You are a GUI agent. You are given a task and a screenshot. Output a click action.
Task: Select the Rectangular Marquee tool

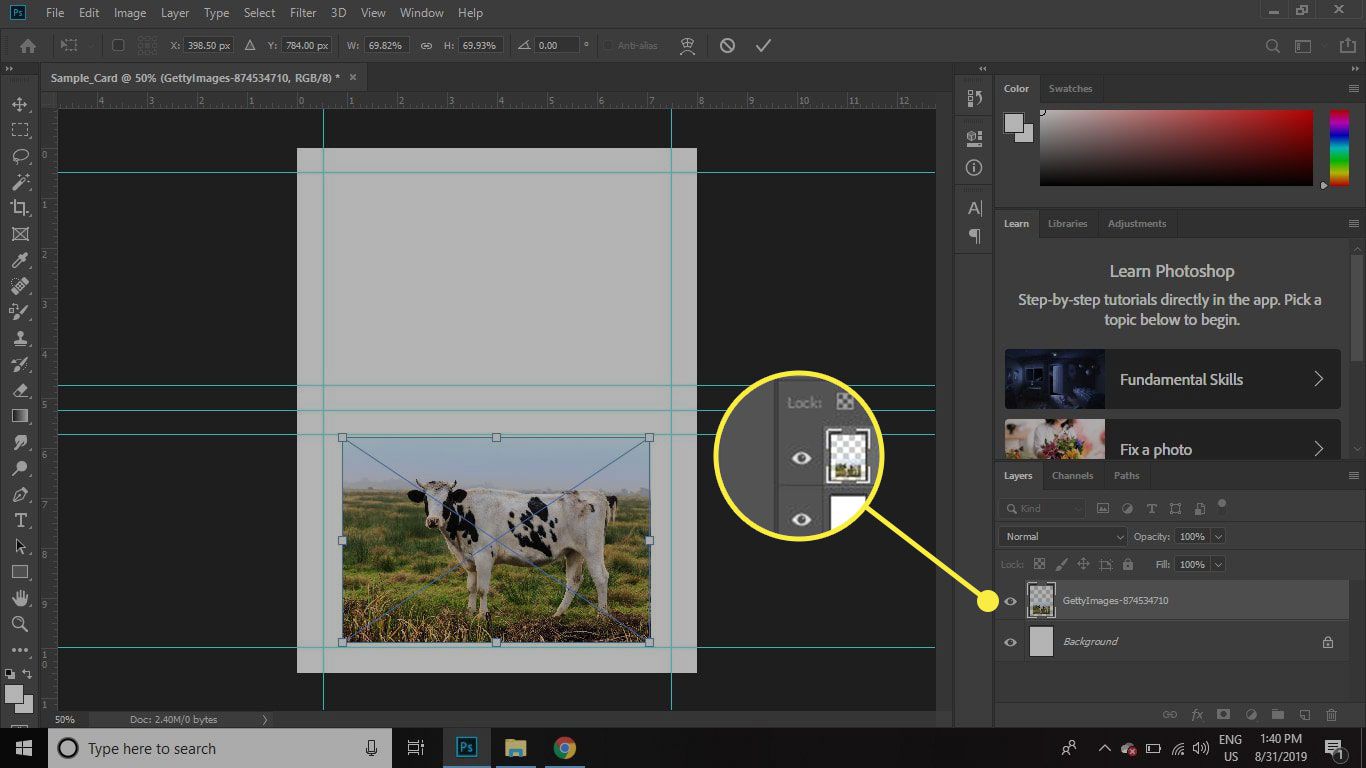pyautogui.click(x=20, y=130)
